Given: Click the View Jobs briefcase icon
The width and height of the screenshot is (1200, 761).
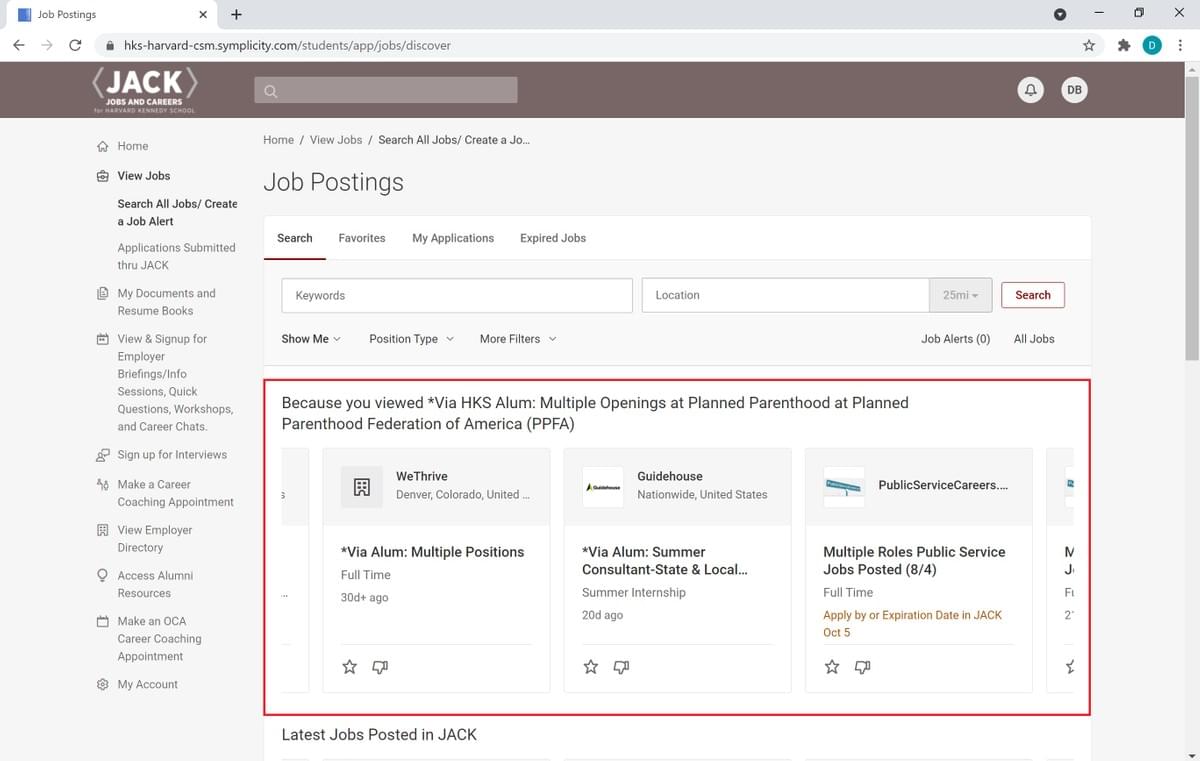Looking at the screenshot, I should [102, 176].
